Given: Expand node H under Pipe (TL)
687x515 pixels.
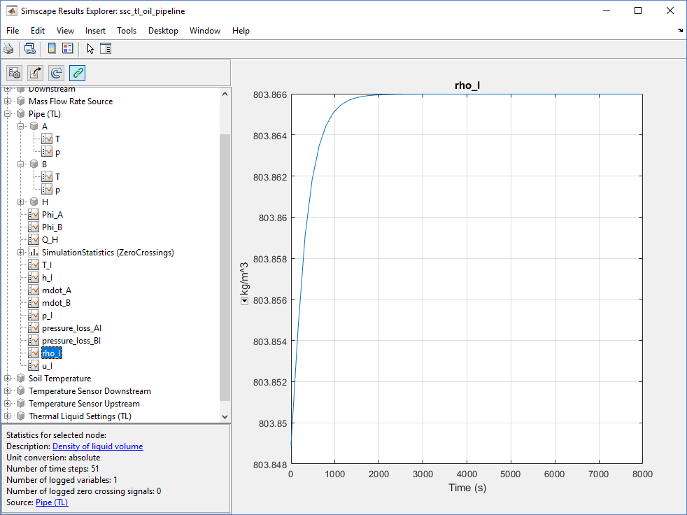Looking at the screenshot, I should (21, 202).
